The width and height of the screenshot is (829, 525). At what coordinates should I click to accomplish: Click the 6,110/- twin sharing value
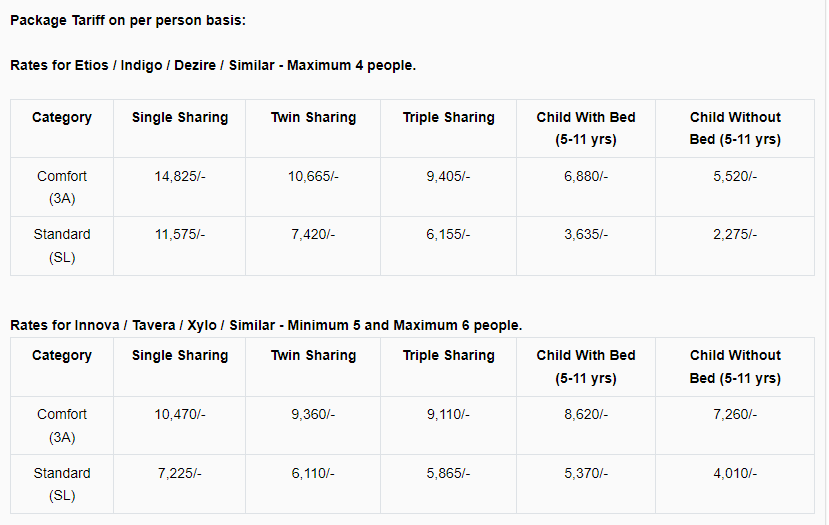313,473
